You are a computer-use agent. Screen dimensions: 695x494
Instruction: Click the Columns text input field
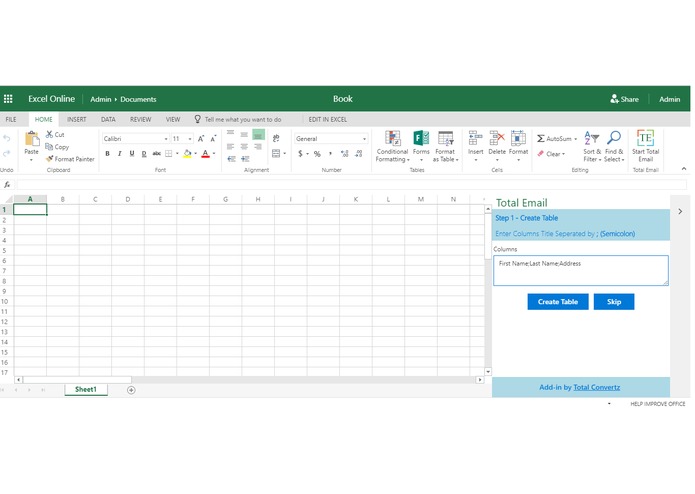581,270
